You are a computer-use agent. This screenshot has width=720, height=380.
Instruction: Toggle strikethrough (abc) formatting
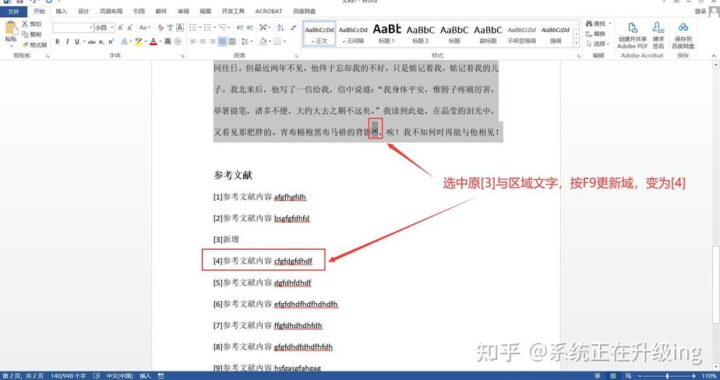pos(92,42)
